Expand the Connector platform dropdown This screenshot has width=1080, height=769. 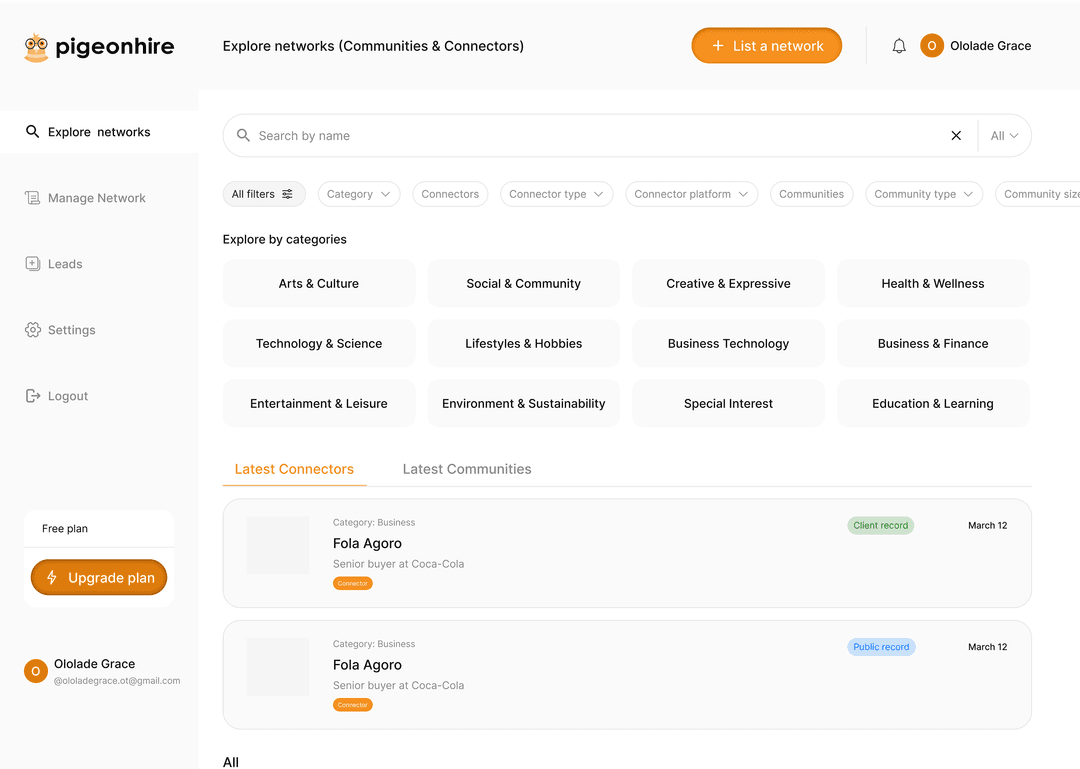pos(691,194)
